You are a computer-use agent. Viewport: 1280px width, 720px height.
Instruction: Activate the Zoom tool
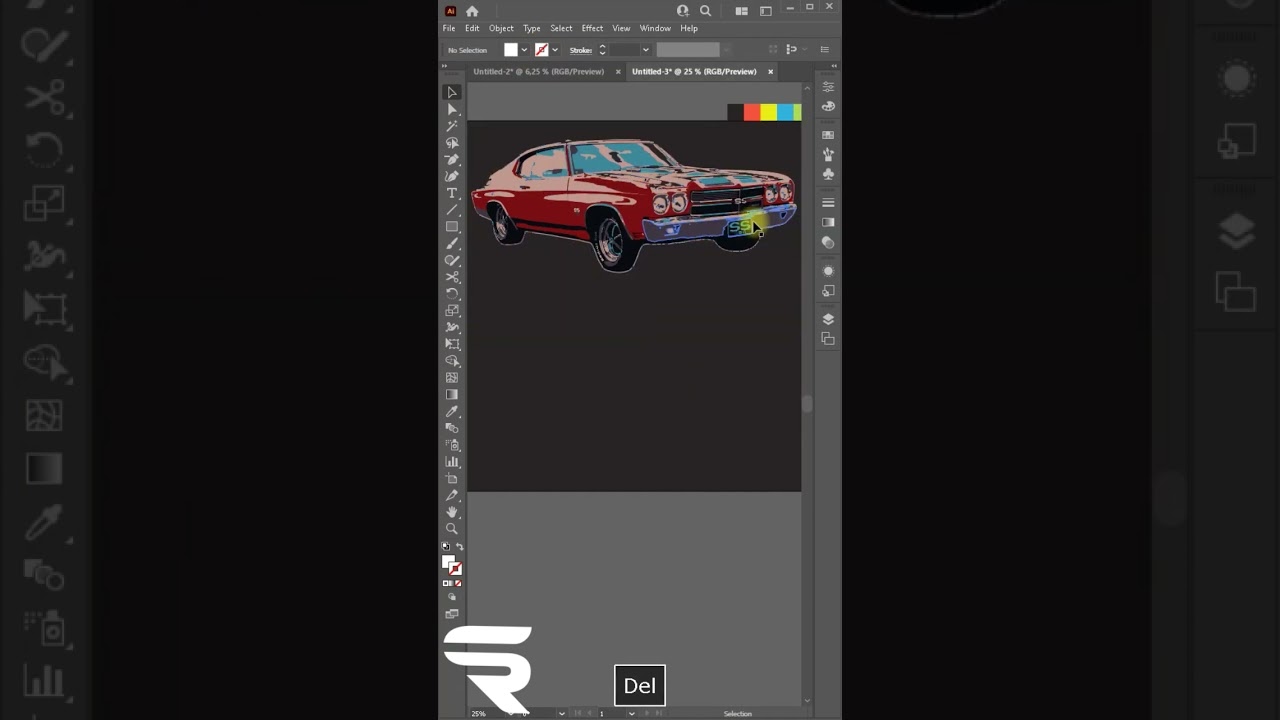point(452,529)
